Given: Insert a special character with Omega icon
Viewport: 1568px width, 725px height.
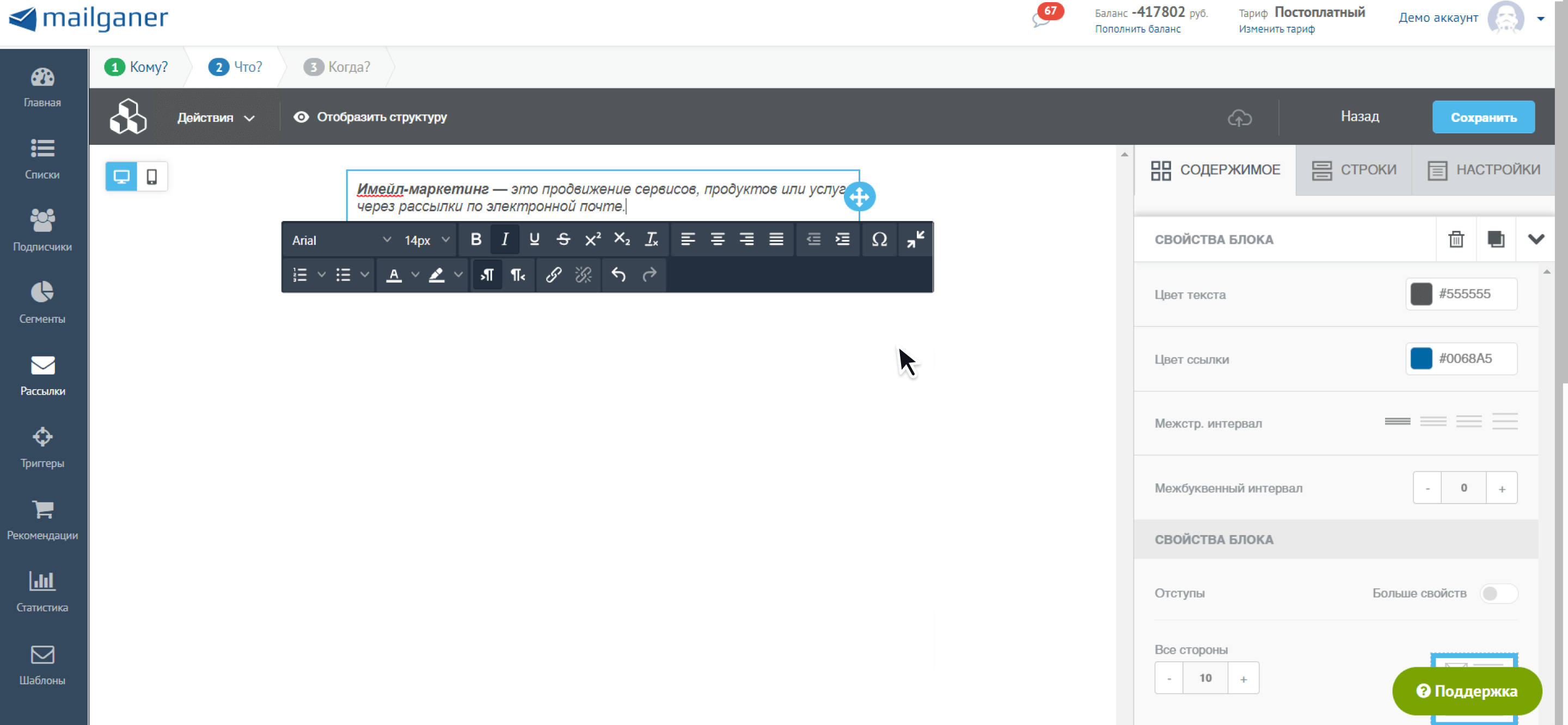Looking at the screenshot, I should pos(878,239).
